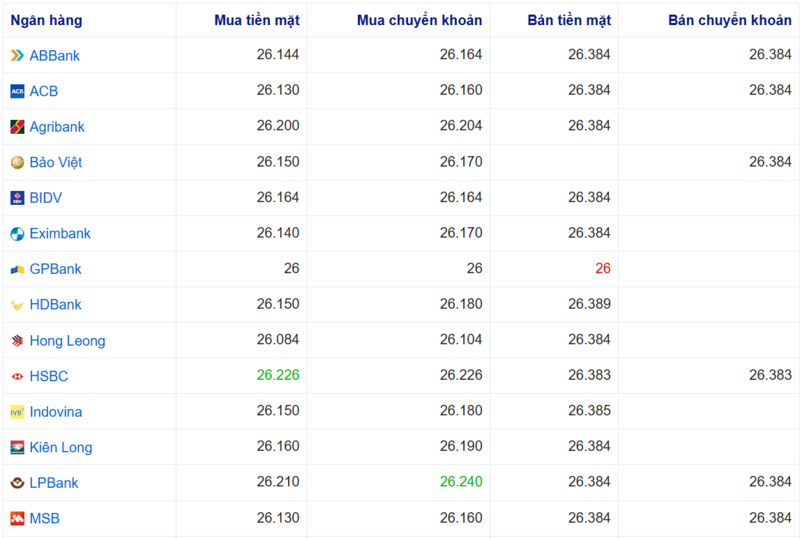Open the Kiên Long bank link

(x=61, y=448)
